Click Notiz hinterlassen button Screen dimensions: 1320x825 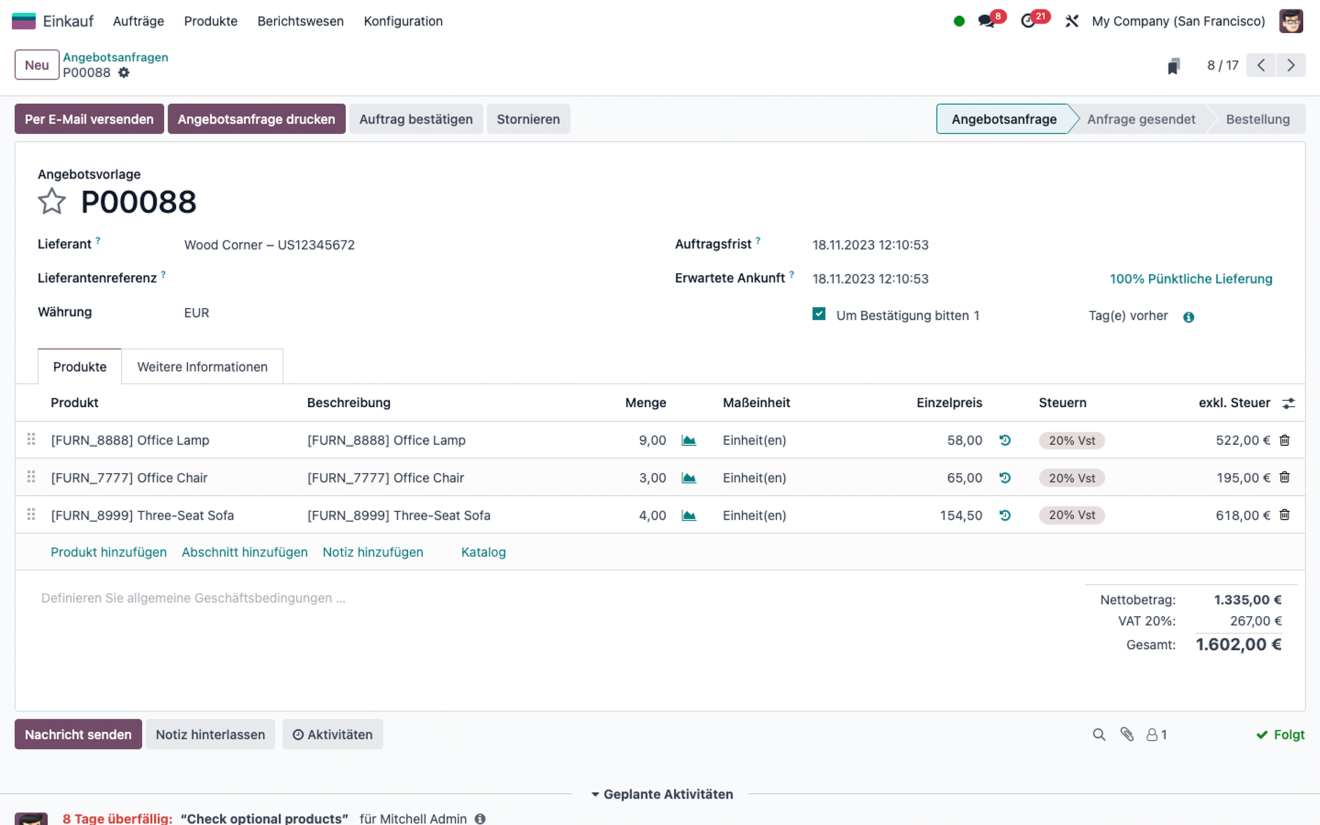(210, 735)
